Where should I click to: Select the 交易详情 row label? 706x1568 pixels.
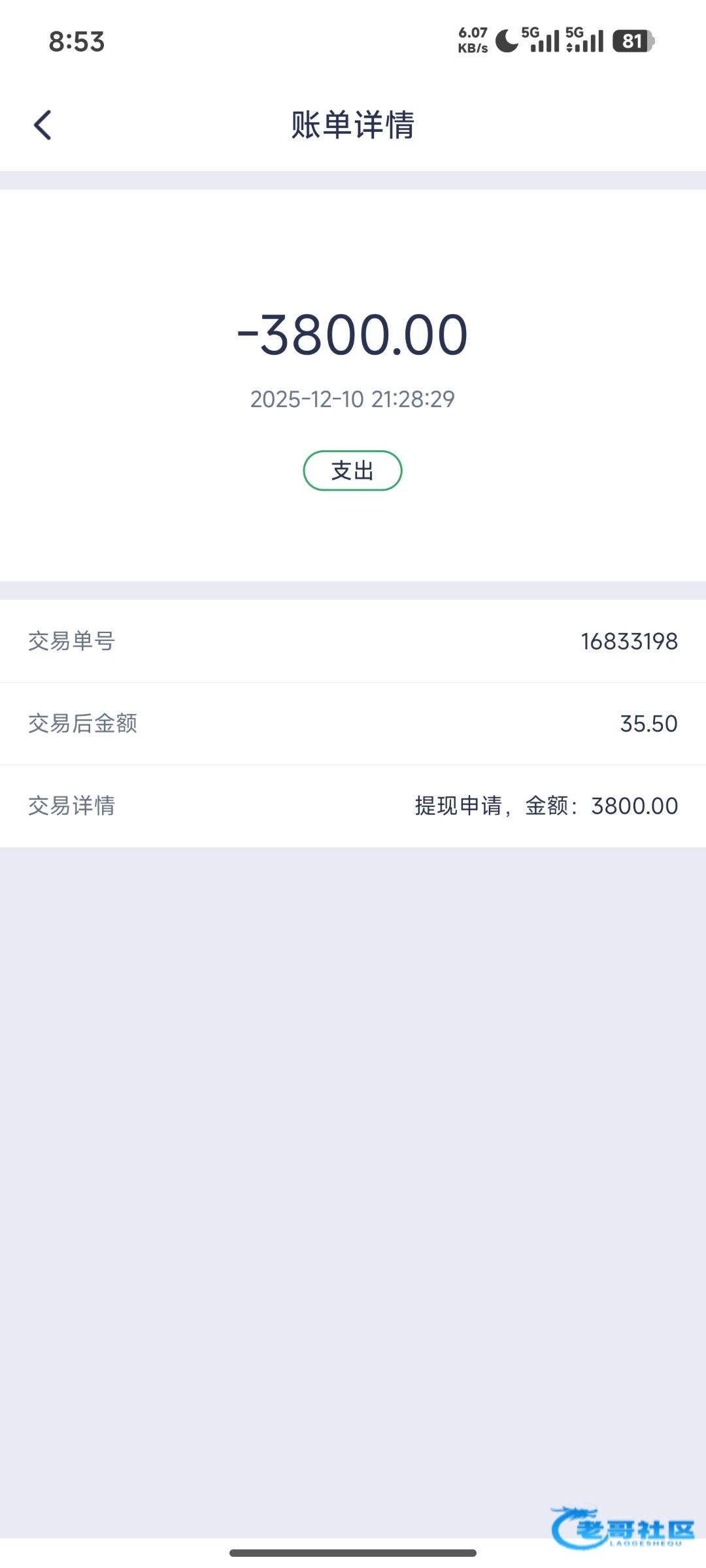[71, 806]
